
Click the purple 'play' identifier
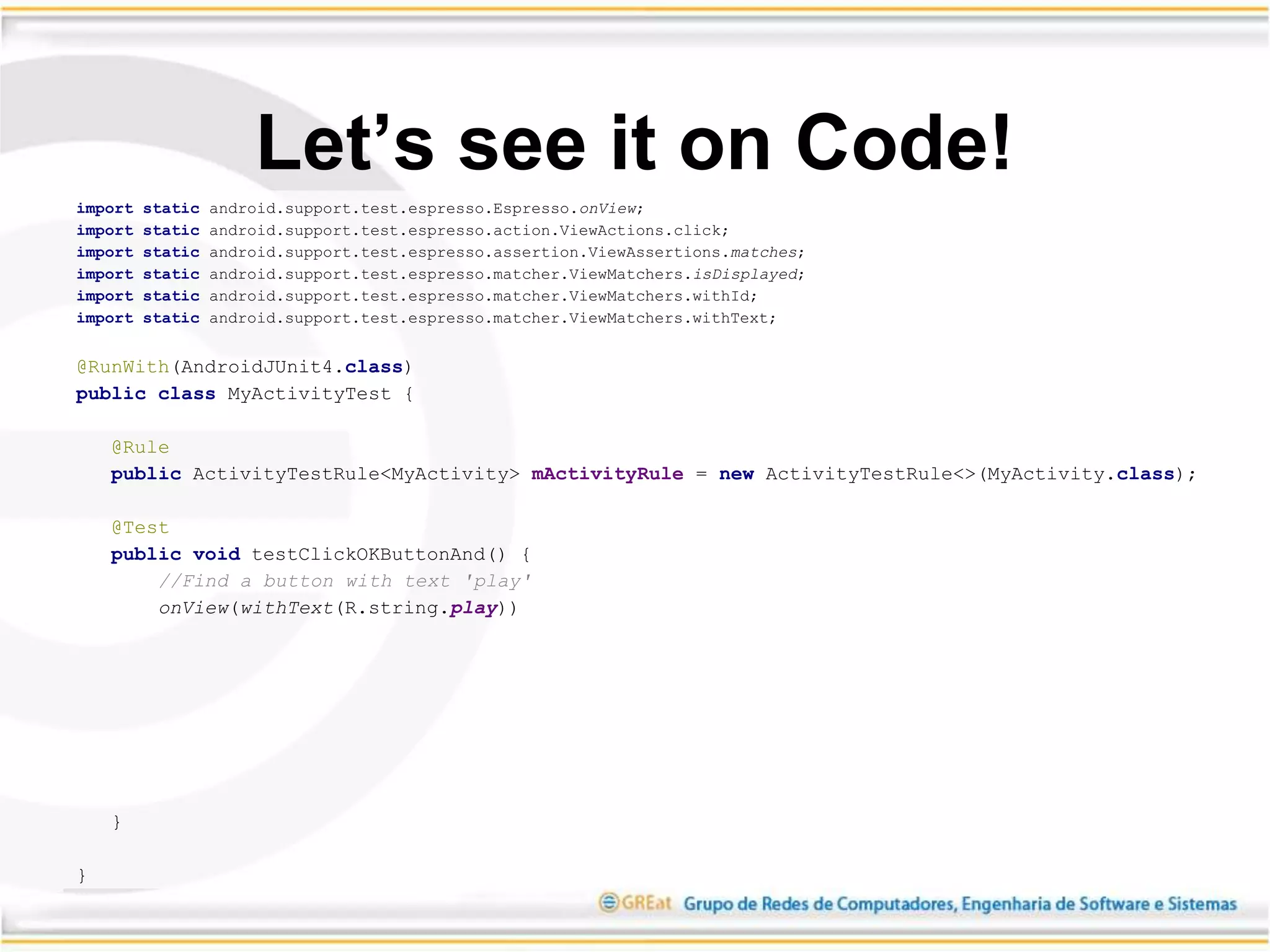coord(474,608)
